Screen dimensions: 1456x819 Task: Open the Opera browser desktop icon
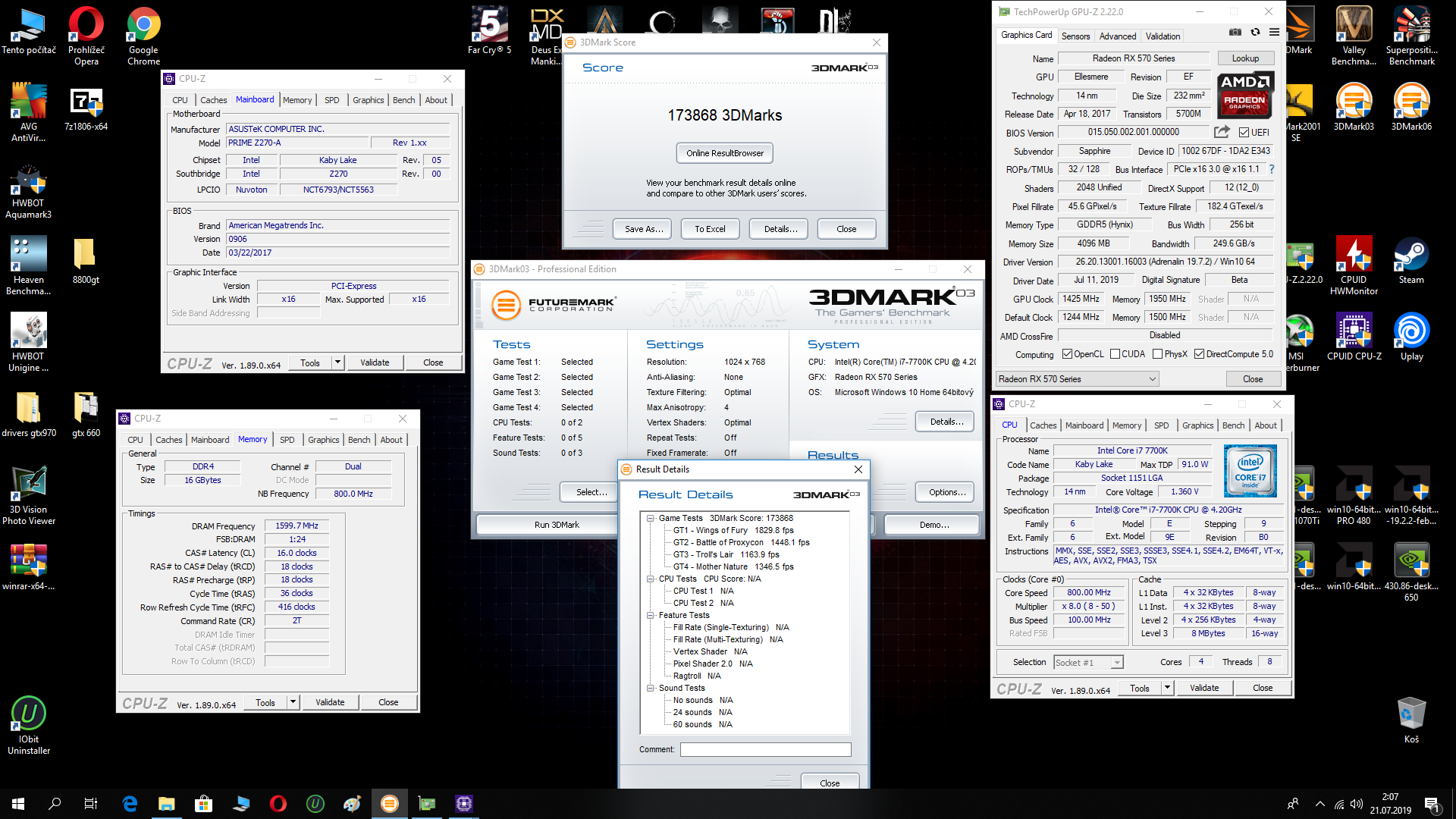pyautogui.click(x=86, y=36)
